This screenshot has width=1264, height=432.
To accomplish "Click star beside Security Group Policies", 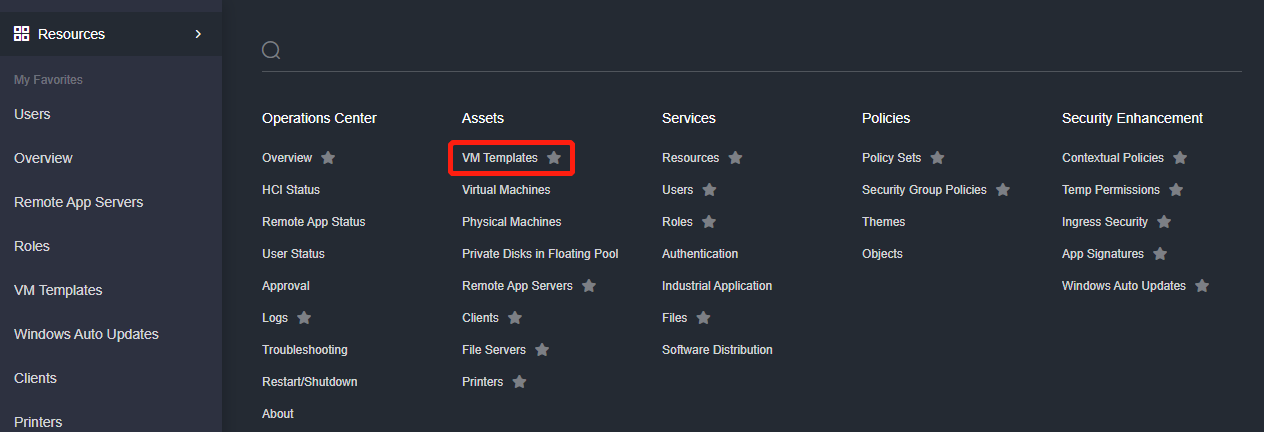I will pos(1003,190).
